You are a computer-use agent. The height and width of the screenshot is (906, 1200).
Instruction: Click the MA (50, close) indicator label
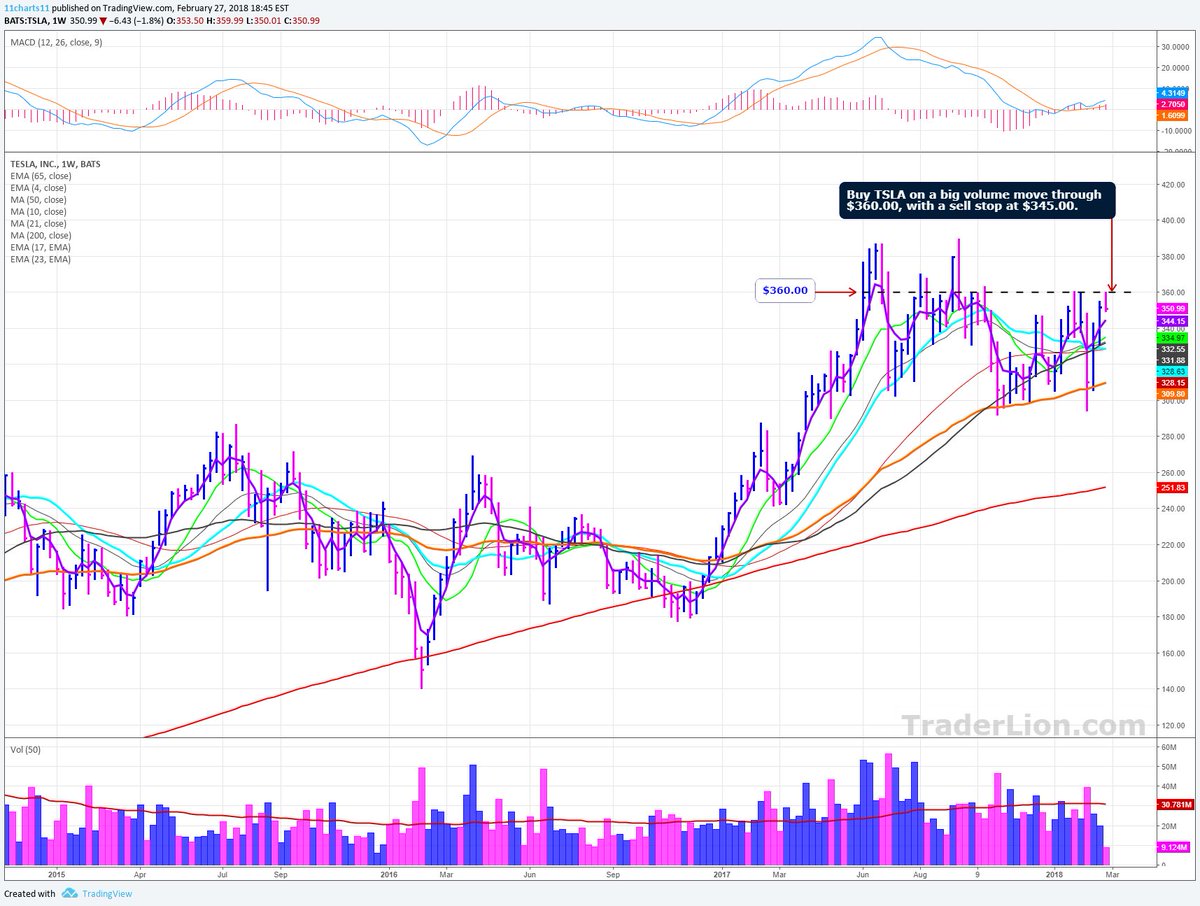(38, 199)
